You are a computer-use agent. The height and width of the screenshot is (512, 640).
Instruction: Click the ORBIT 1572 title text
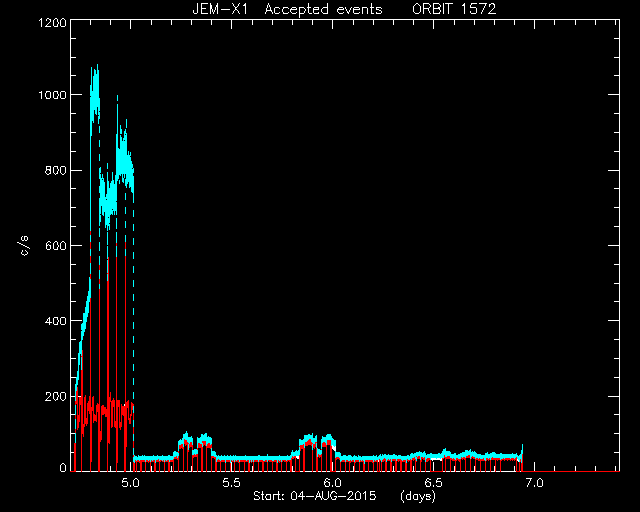coord(454,9)
